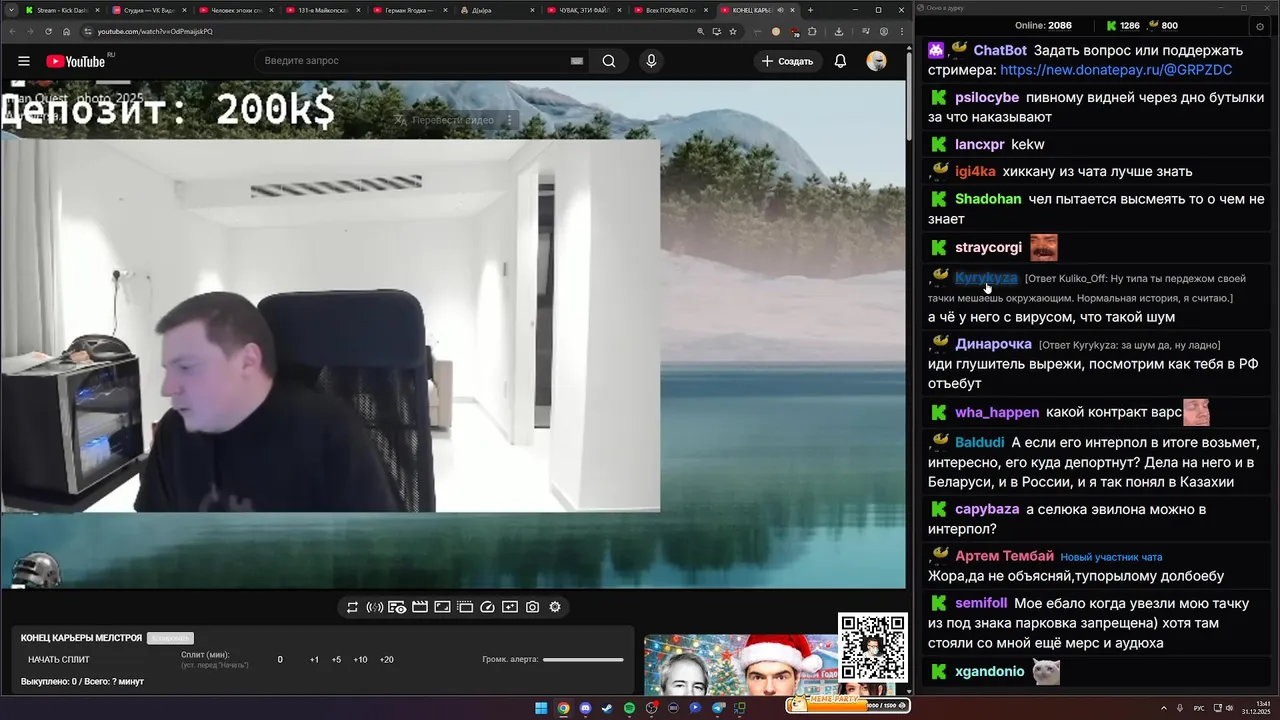1280x720 pixels.
Task: Add +5 minutes to split
Action: [336, 659]
